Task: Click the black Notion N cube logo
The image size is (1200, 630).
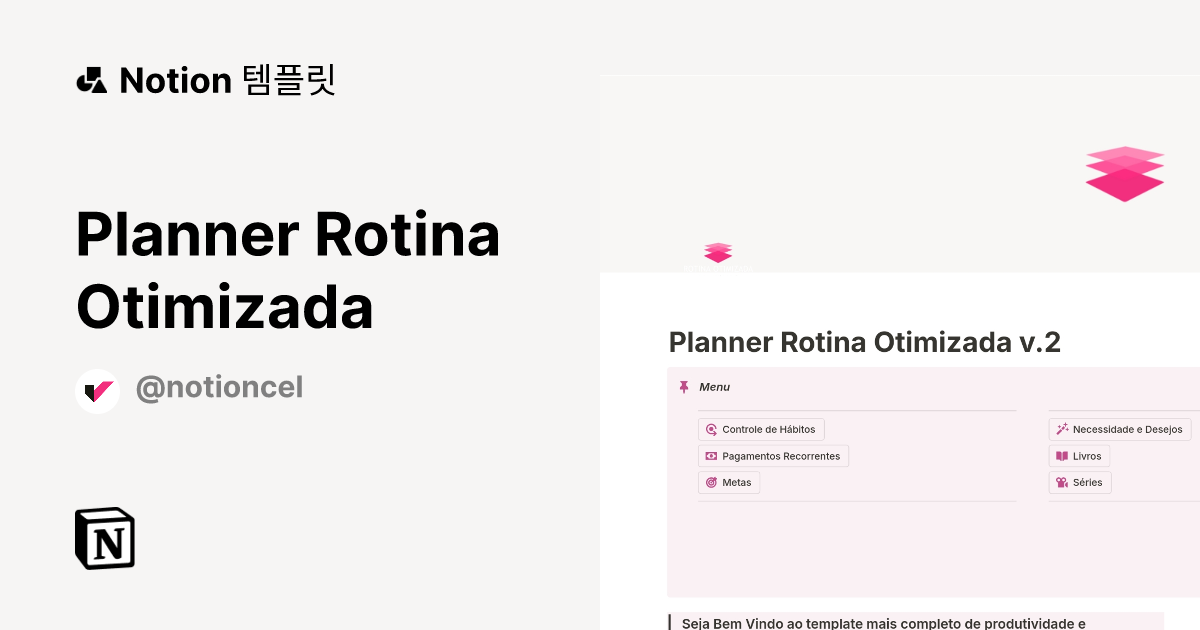Action: [104, 538]
